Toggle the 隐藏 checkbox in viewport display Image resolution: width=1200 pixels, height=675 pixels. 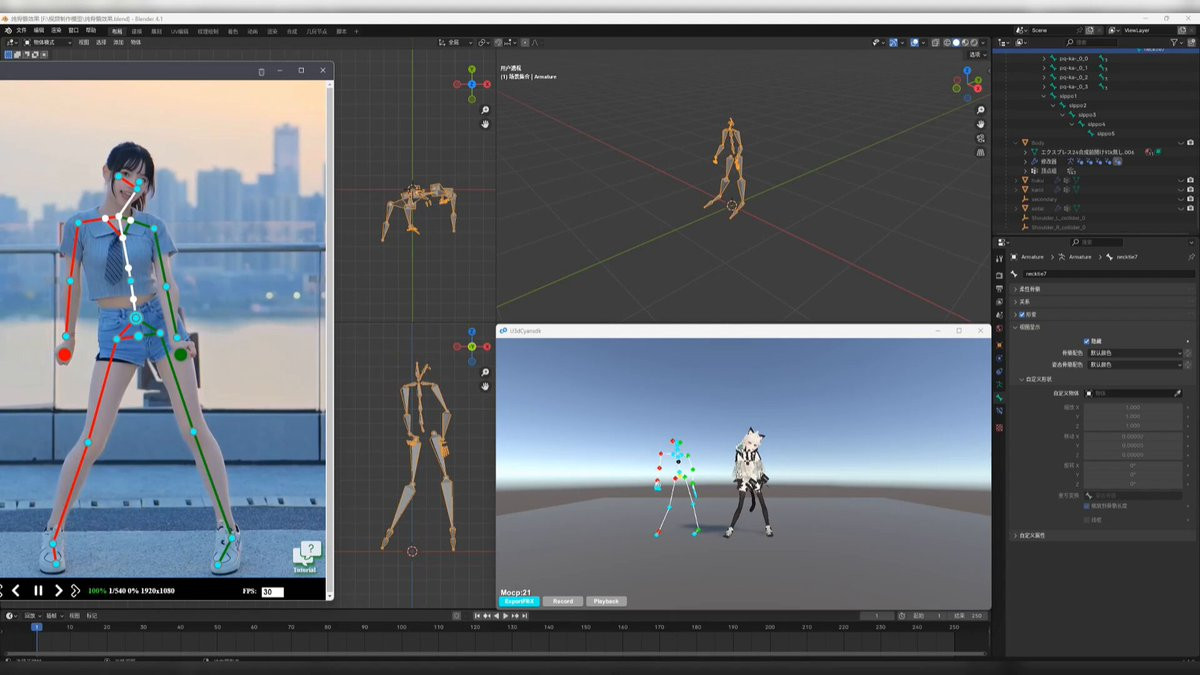tap(1087, 341)
